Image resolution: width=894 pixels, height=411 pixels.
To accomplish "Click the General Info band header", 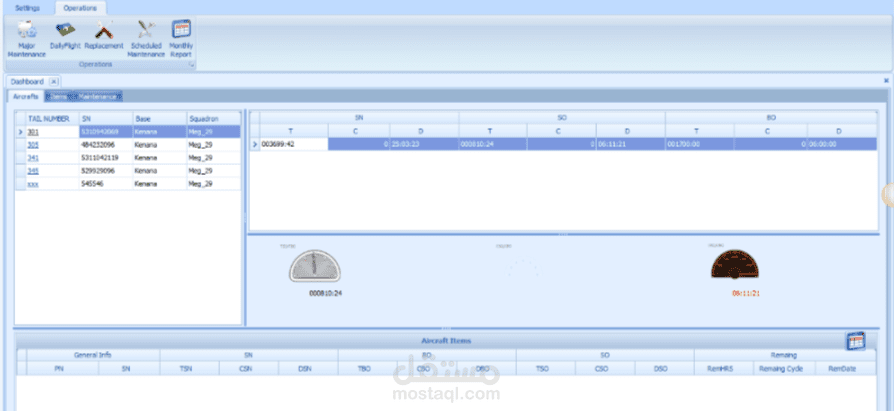I will click(x=93, y=355).
